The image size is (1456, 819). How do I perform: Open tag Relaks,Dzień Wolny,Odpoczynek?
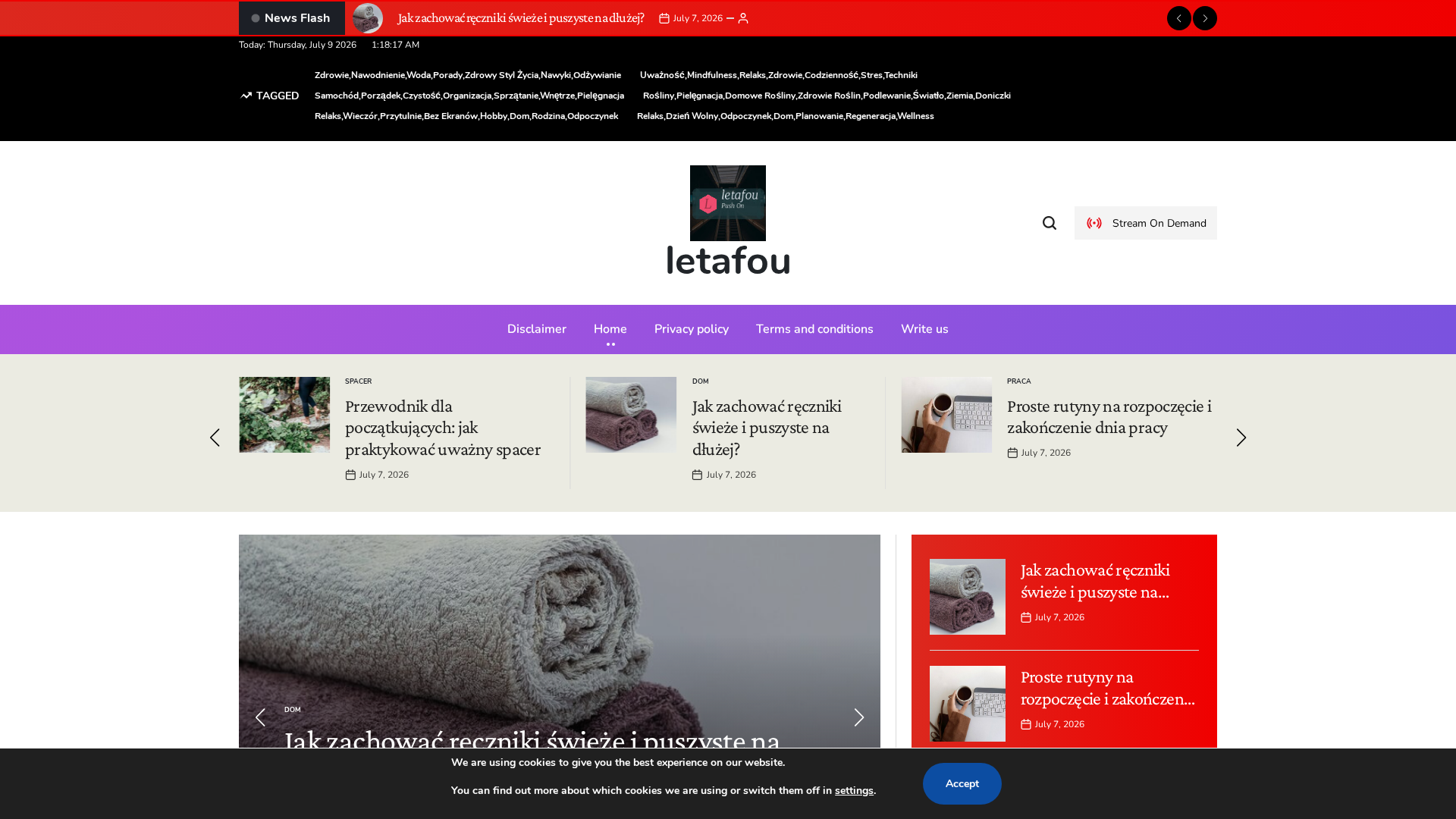click(786, 116)
